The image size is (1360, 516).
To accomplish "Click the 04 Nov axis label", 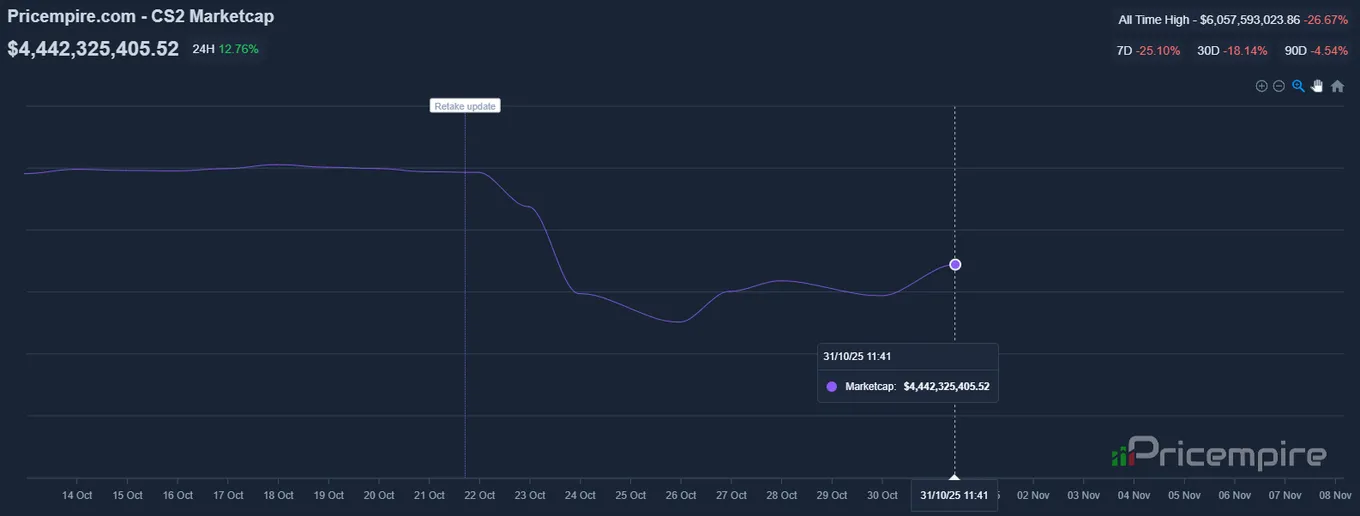I will (1134, 495).
